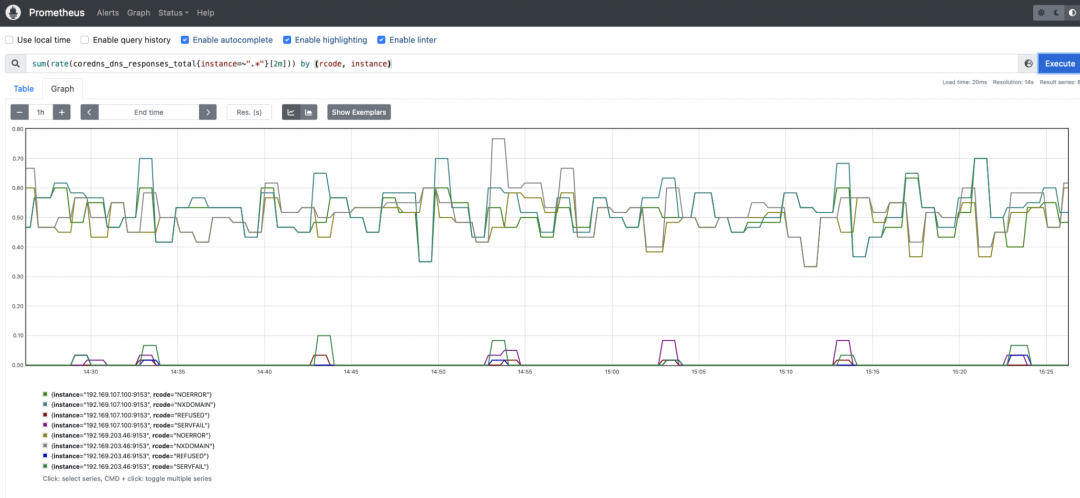Decrease the time range with minus button
Screen dimensions: 1080x498
[x=20, y=112]
